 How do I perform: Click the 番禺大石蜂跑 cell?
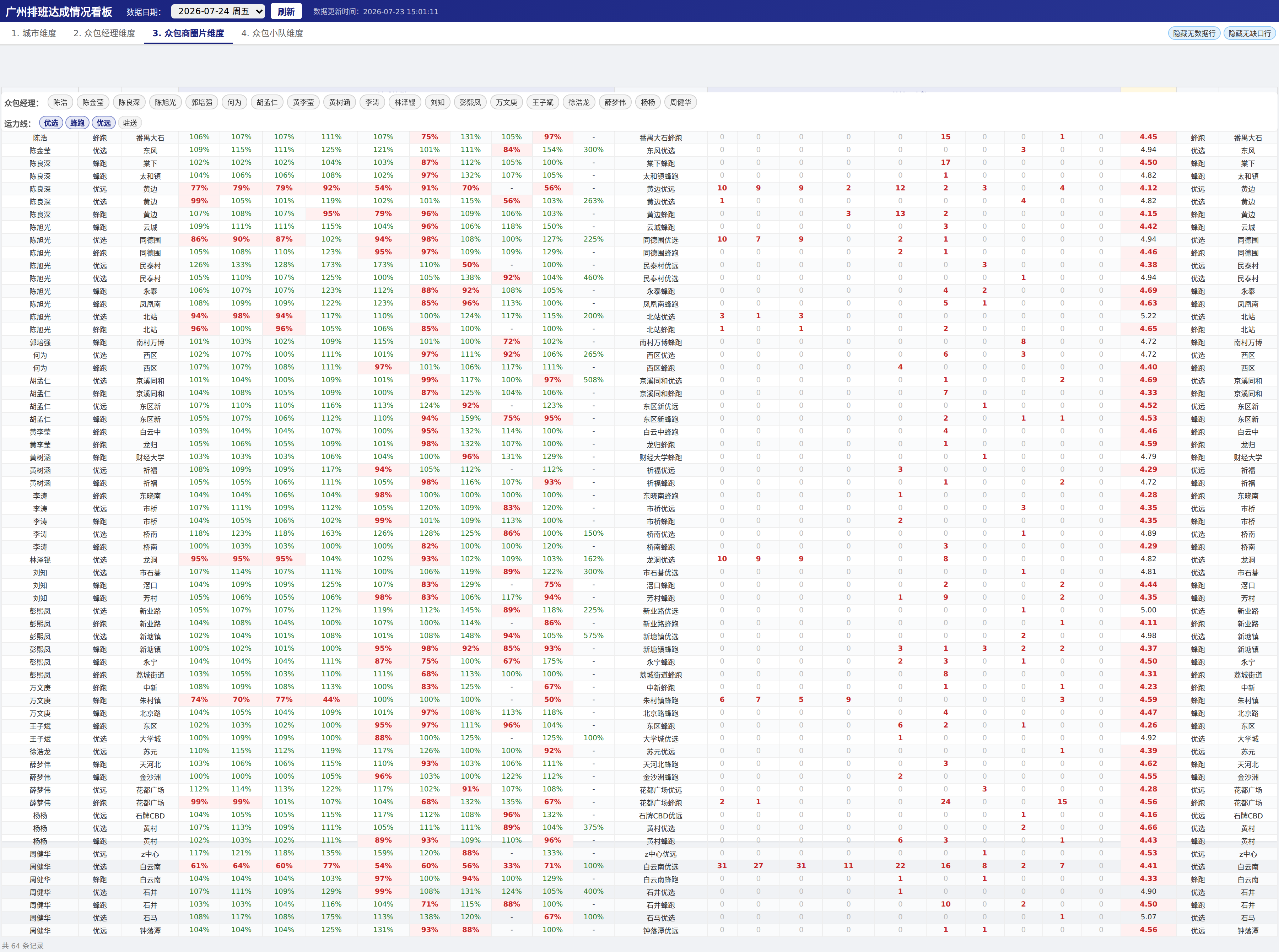660,138
